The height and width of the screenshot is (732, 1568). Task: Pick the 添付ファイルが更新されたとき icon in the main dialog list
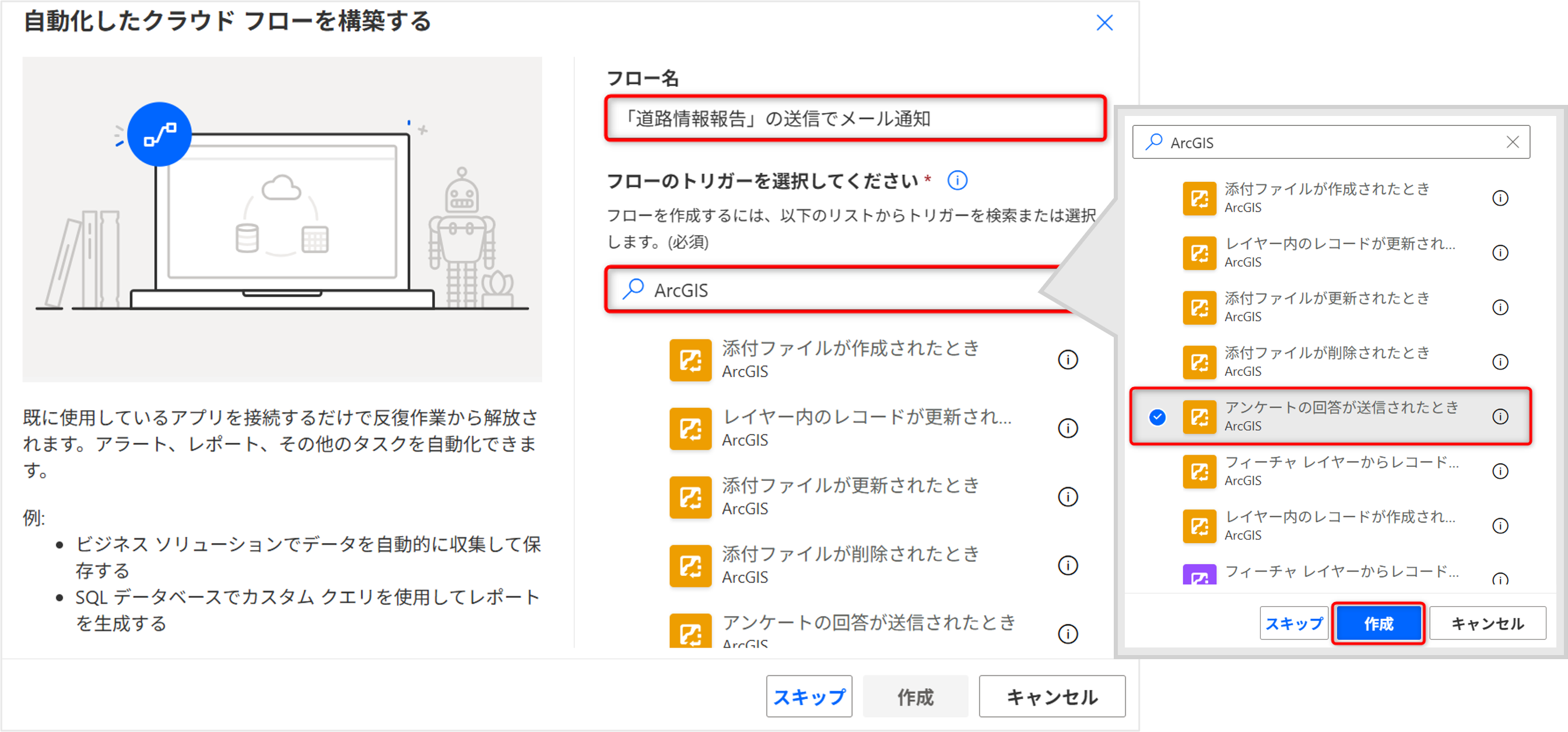click(x=690, y=498)
